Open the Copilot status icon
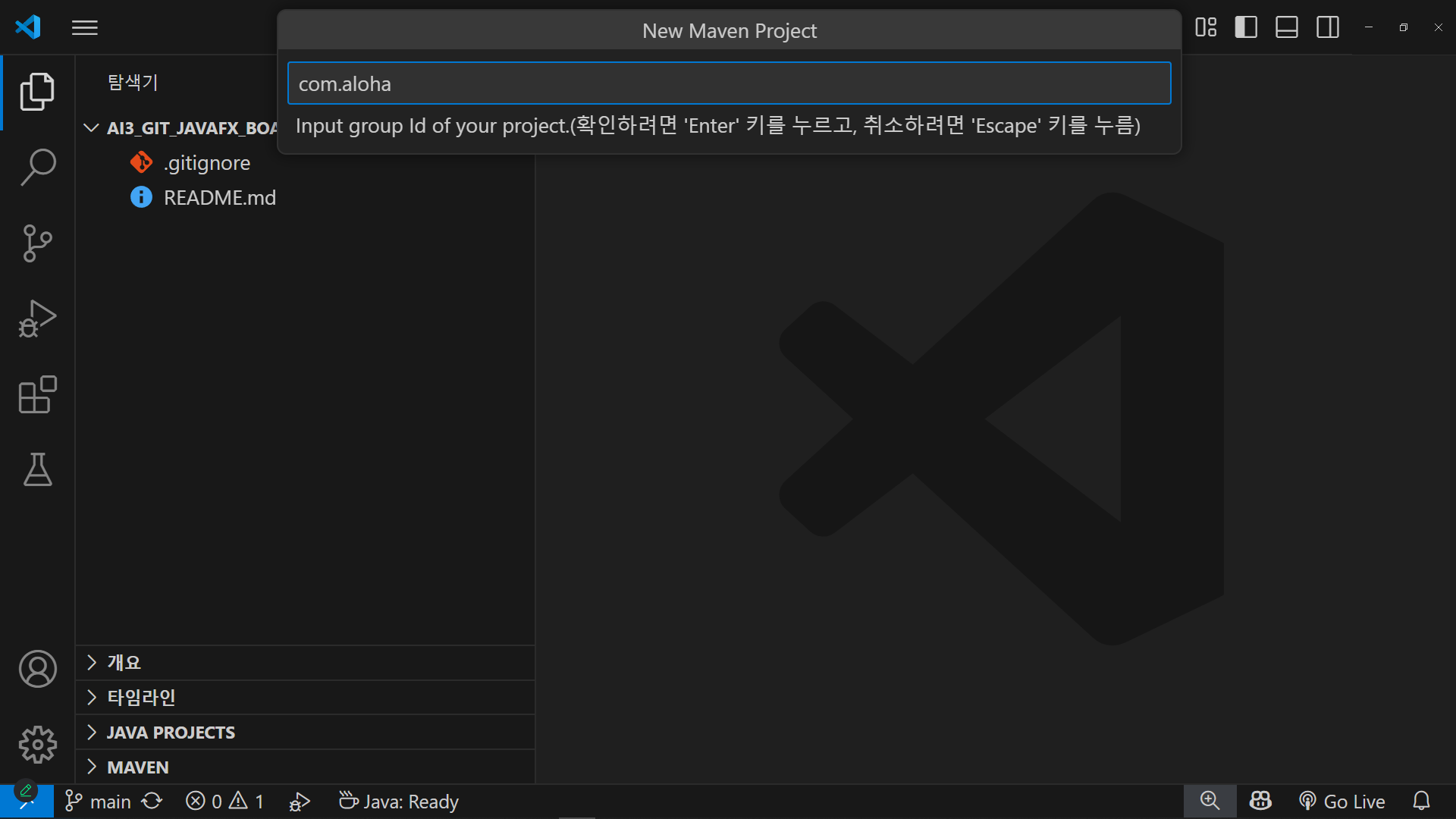The width and height of the screenshot is (1456, 819). [x=1260, y=802]
